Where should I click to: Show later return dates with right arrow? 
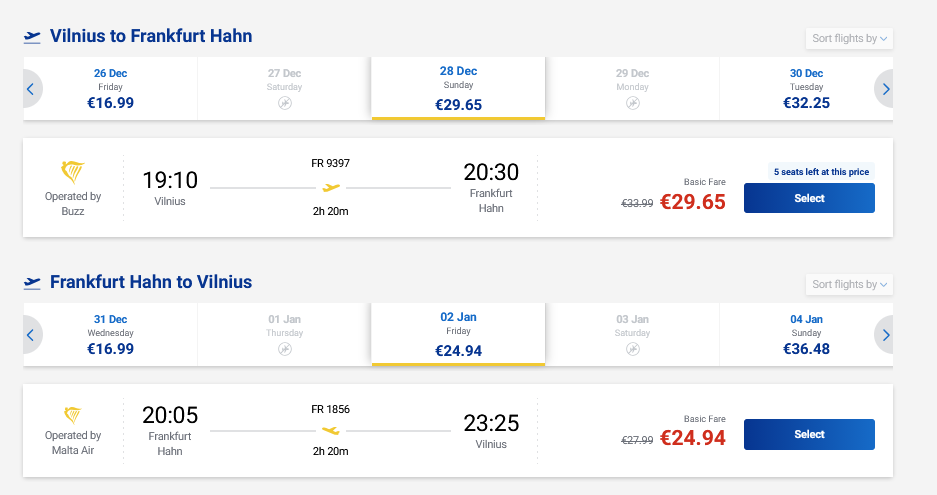click(885, 335)
